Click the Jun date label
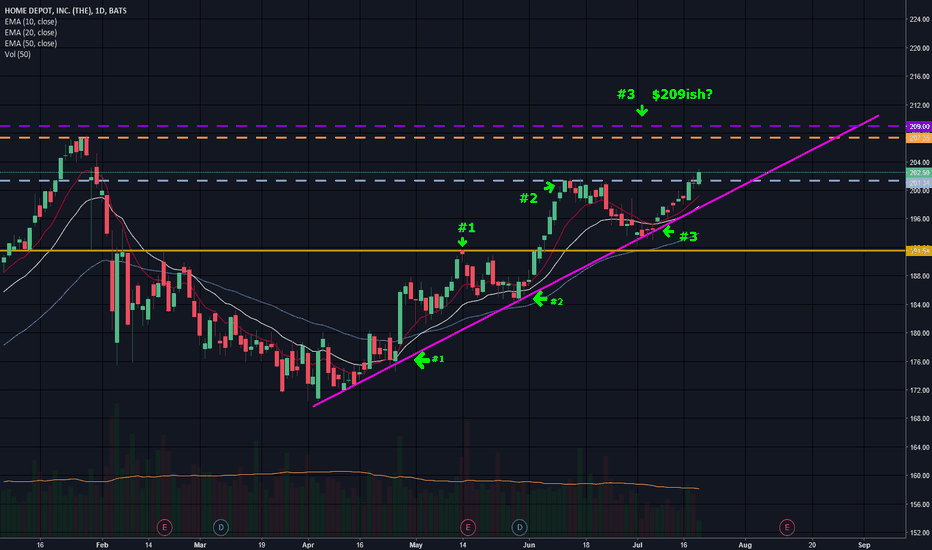Screen dimensions: 932x550 click(x=529, y=545)
